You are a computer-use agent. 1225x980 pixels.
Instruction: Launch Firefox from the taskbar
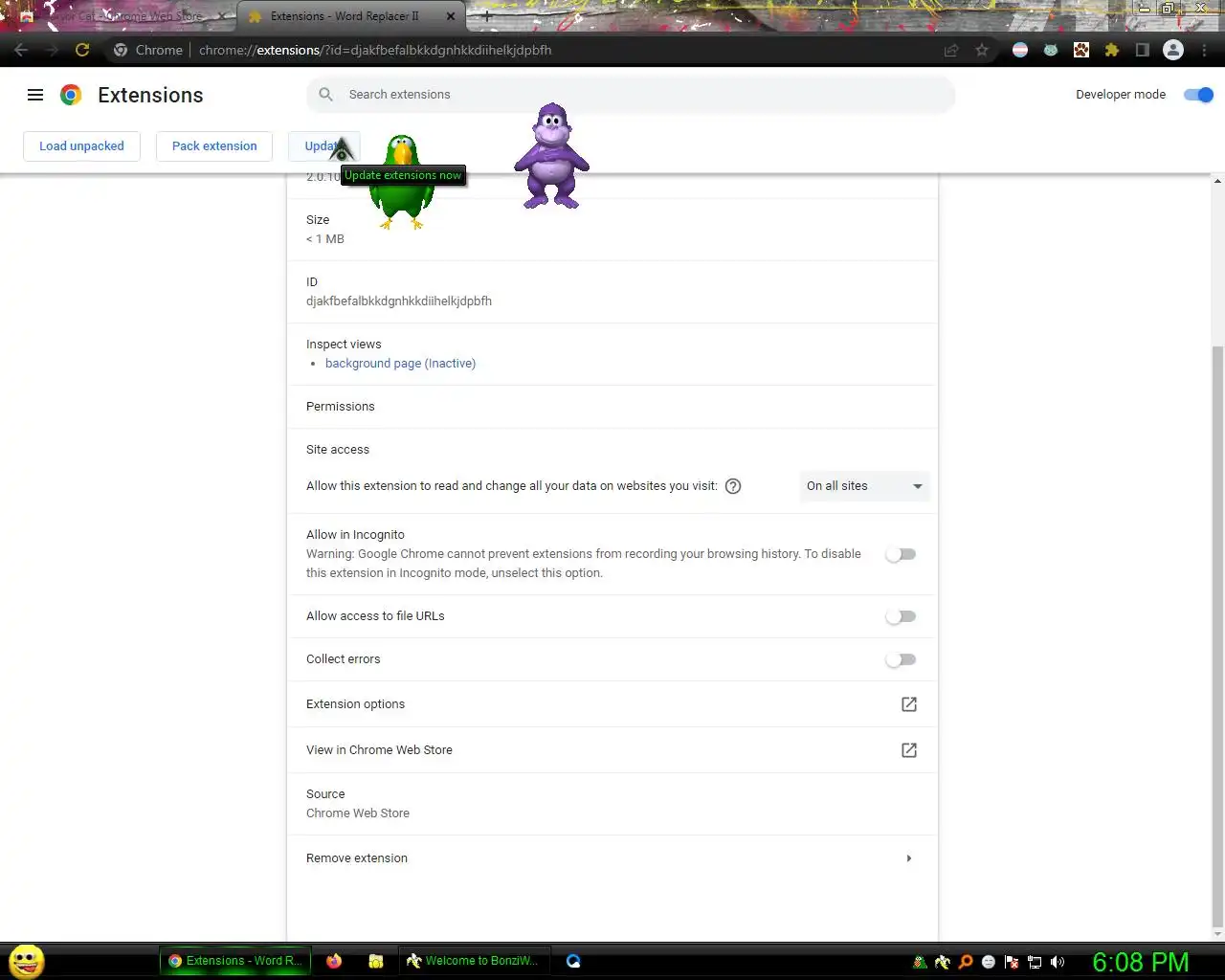tap(334, 961)
